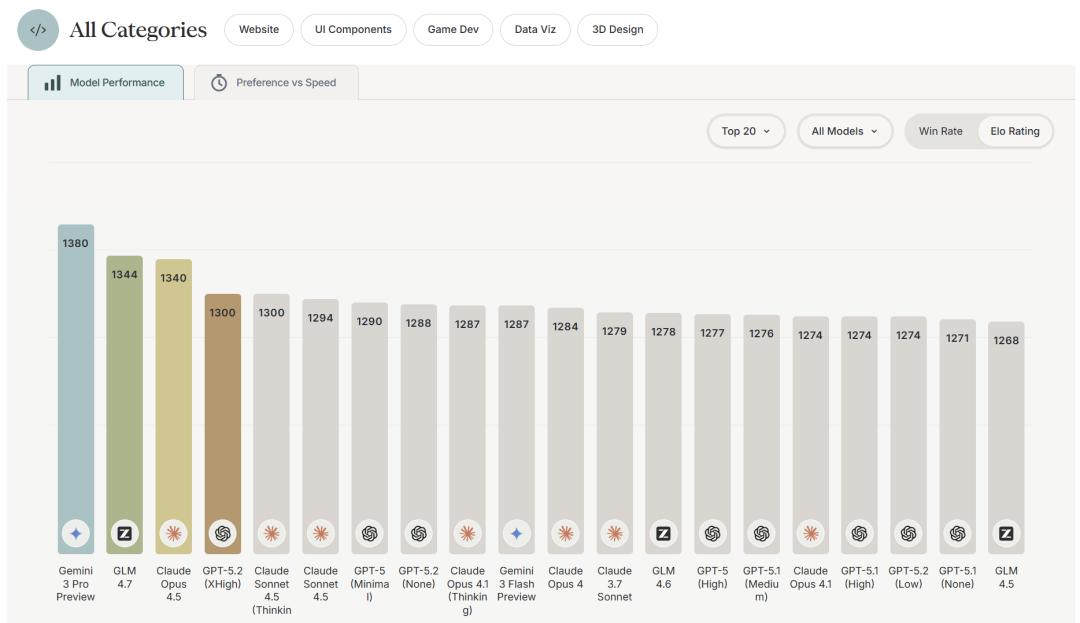Click the Gemini 3 Pro Preview star icon
1080x623 pixels.
[76, 534]
